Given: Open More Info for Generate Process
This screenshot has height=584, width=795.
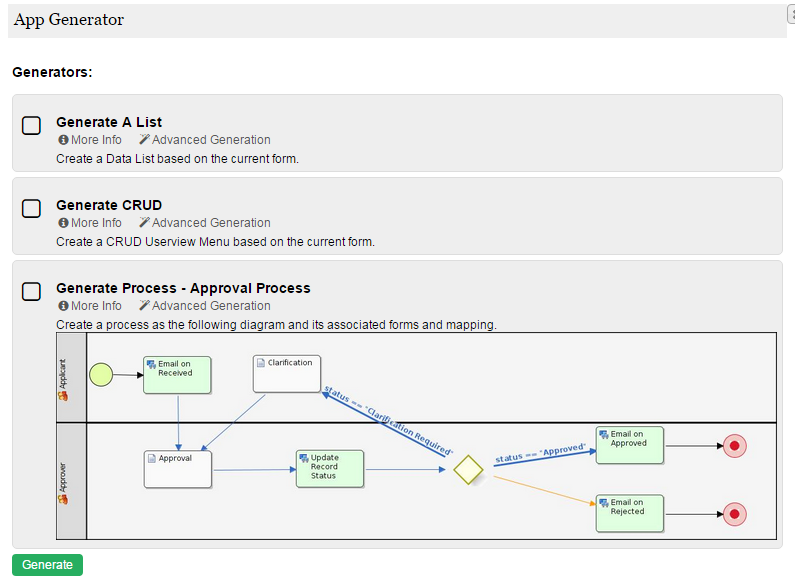Looking at the screenshot, I should tap(90, 306).
